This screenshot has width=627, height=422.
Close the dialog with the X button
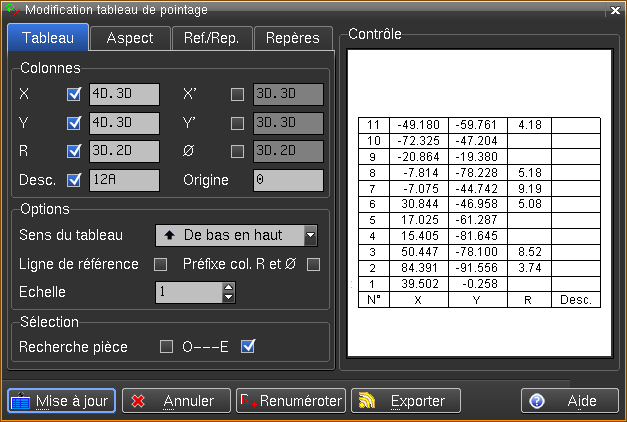[615, 9]
